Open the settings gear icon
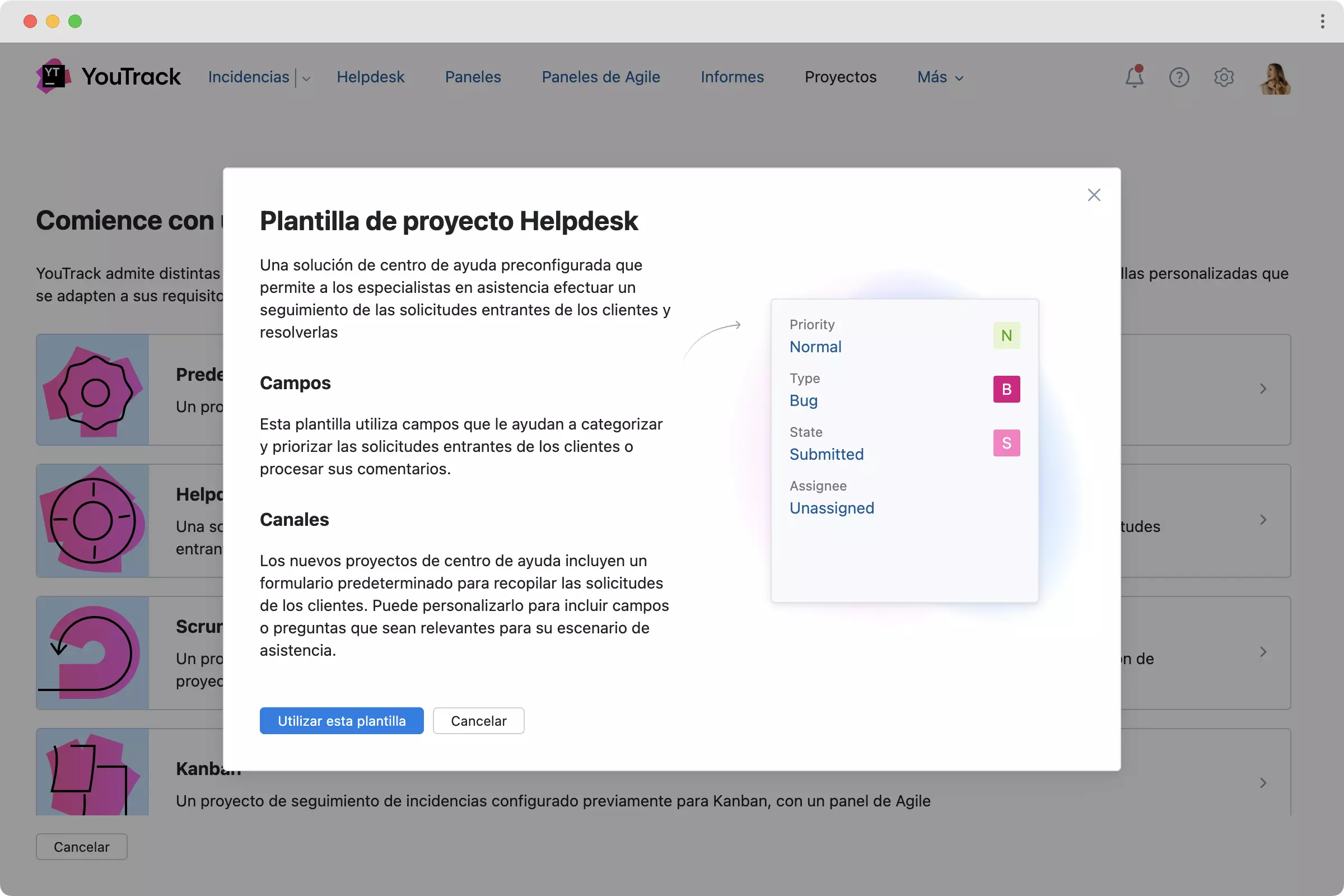 tap(1224, 77)
